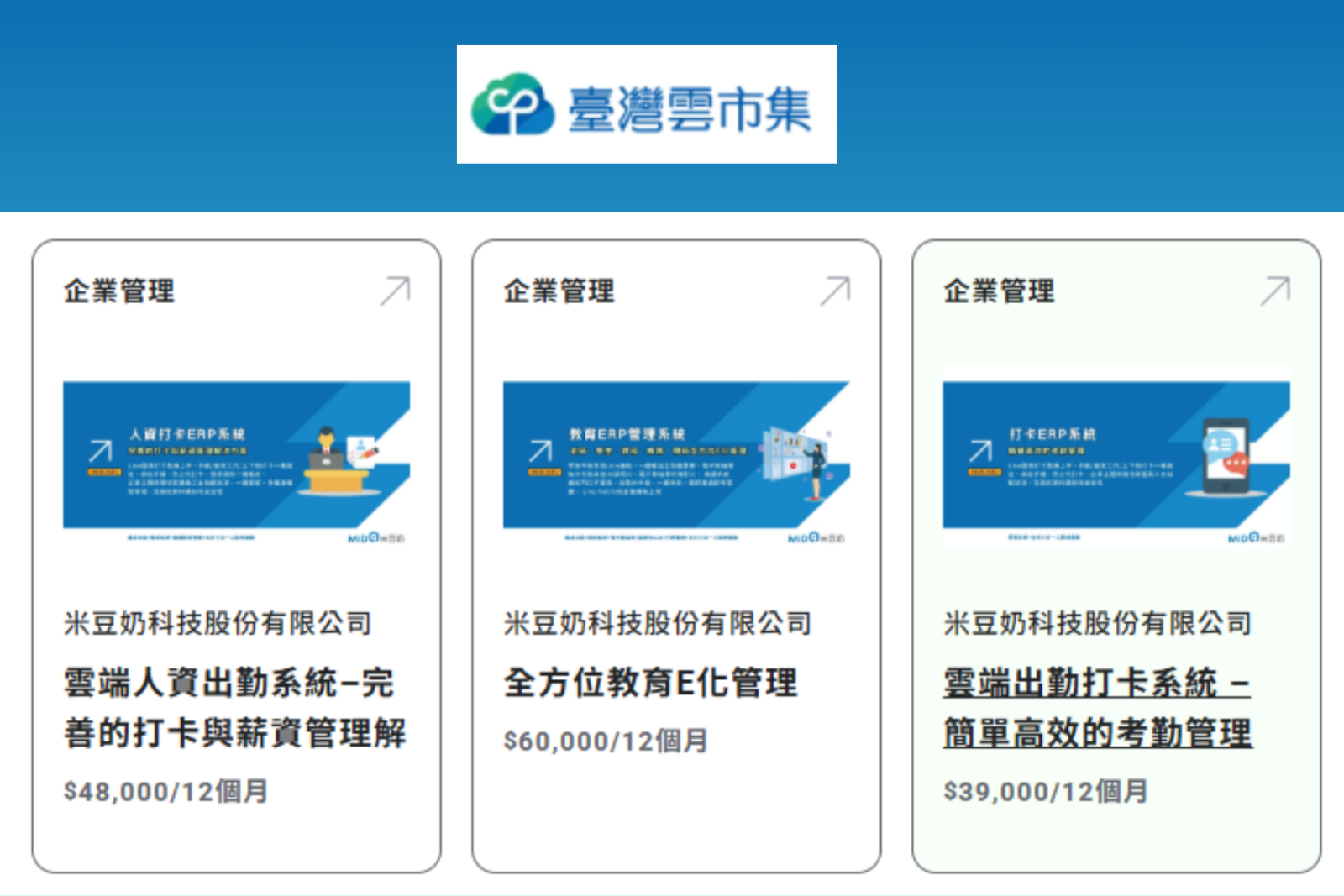The image size is (1344, 896).
Task: Click the 臺灣雲市集 cloud logo icon
Action: tap(512, 105)
